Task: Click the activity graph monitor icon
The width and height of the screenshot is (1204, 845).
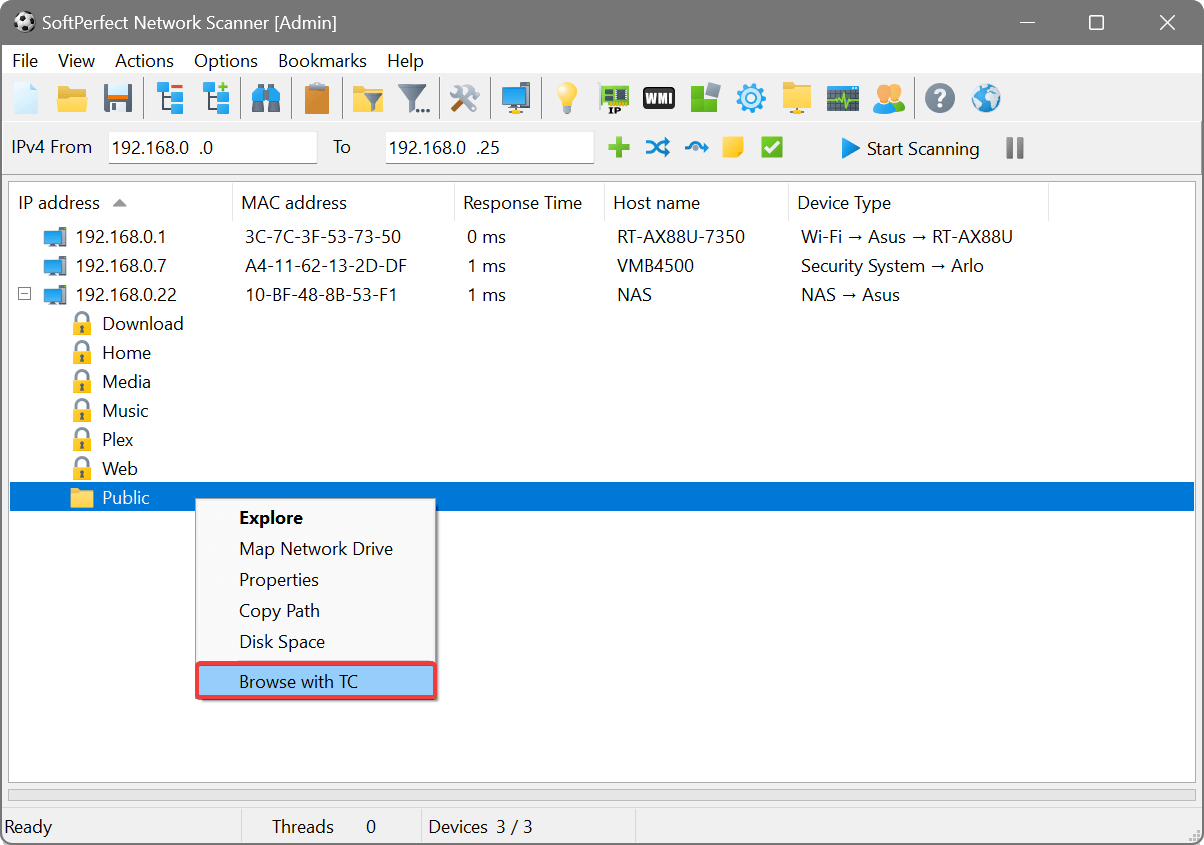Action: 843,98
